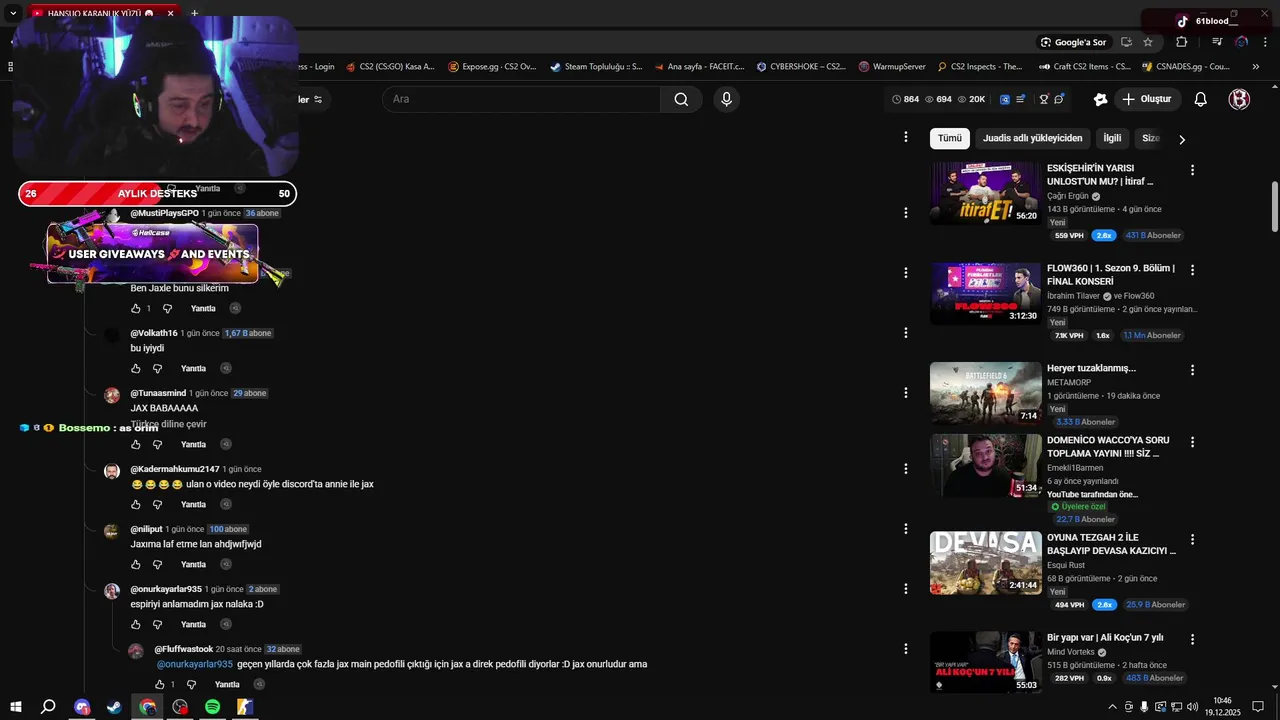Dislike @niliput's Jaxıma laf etme comment
The image size is (1280, 720).
[157, 565]
